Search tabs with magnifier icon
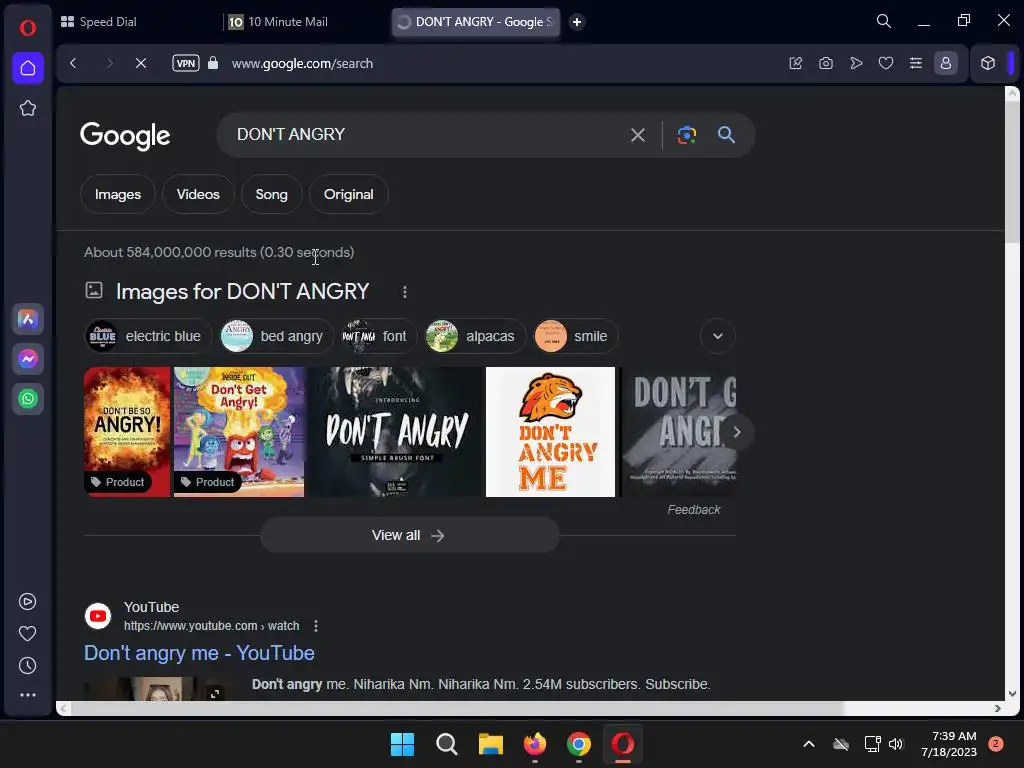This screenshot has height=768, width=1024. click(884, 21)
